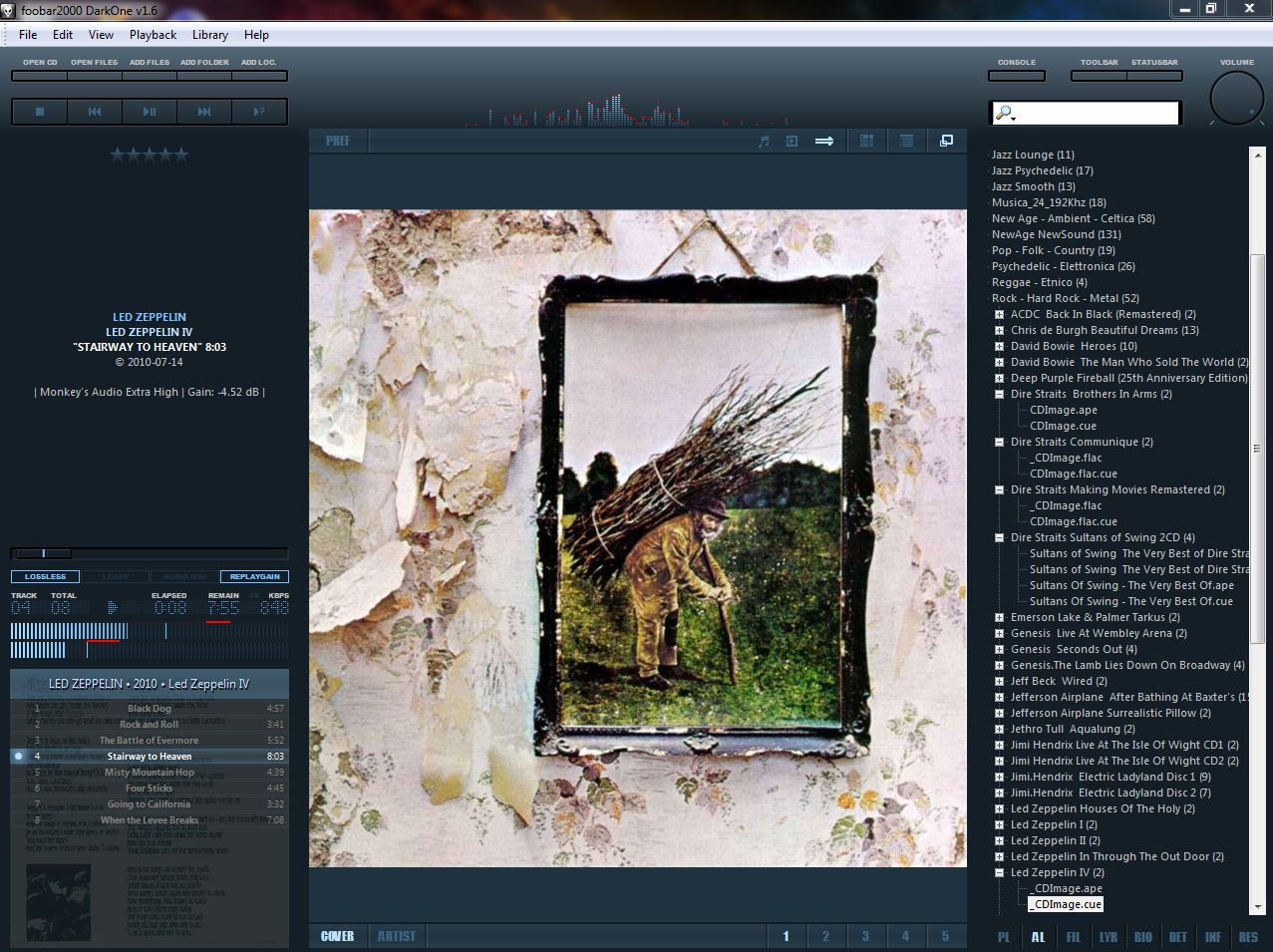Image resolution: width=1273 pixels, height=952 pixels.
Task: Set rating to one star
Action: coord(117,155)
